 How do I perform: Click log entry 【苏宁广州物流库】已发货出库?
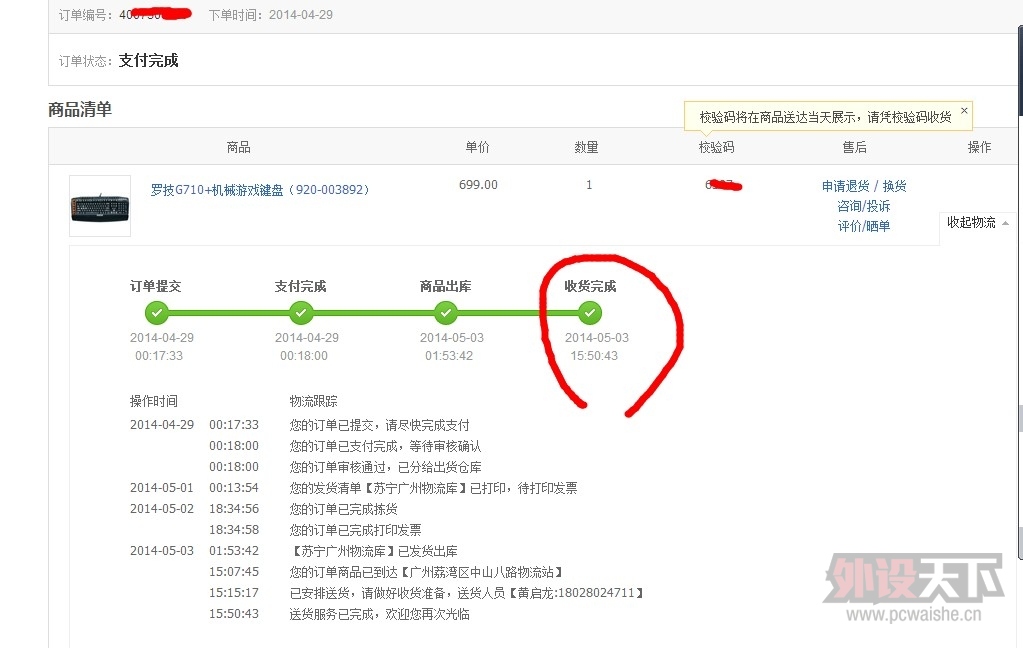tap(374, 551)
